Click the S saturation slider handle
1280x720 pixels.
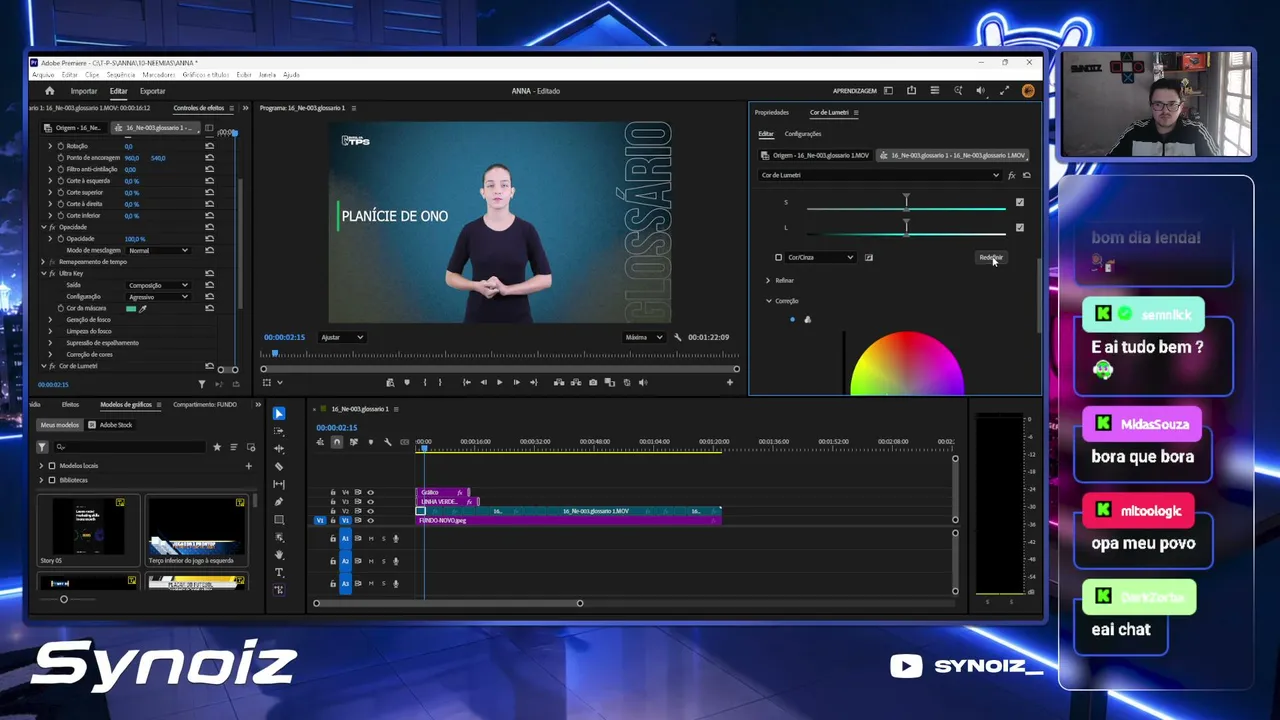[906, 201]
